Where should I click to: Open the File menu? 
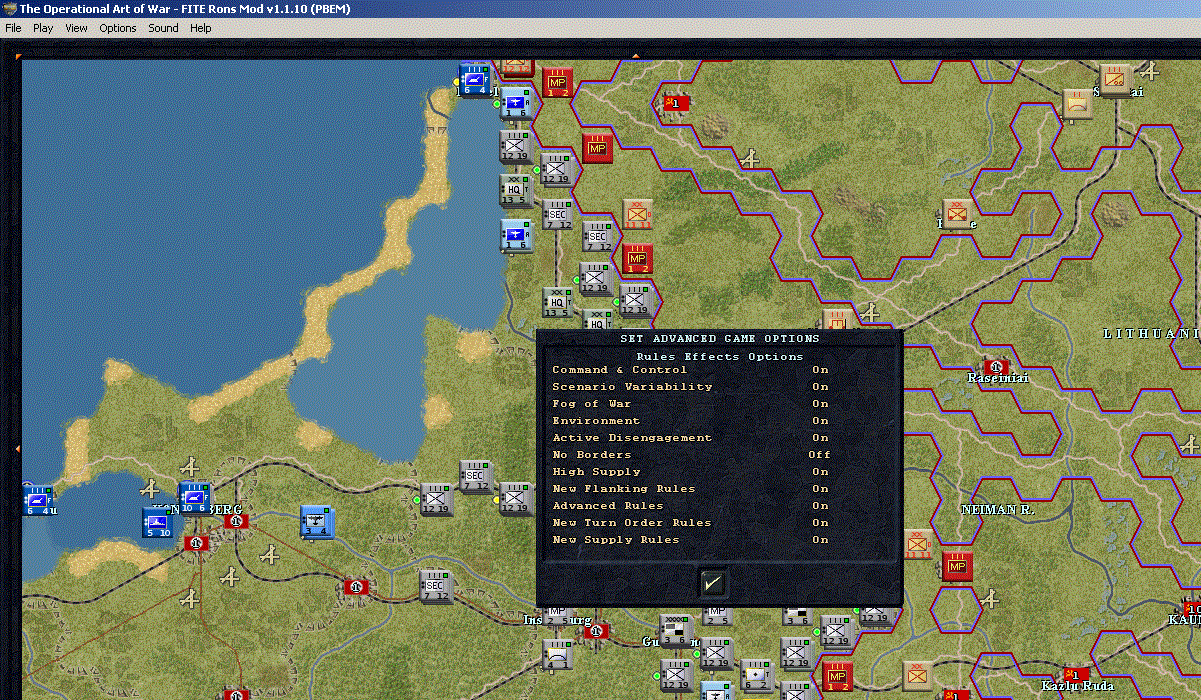(x=13, y=28)
